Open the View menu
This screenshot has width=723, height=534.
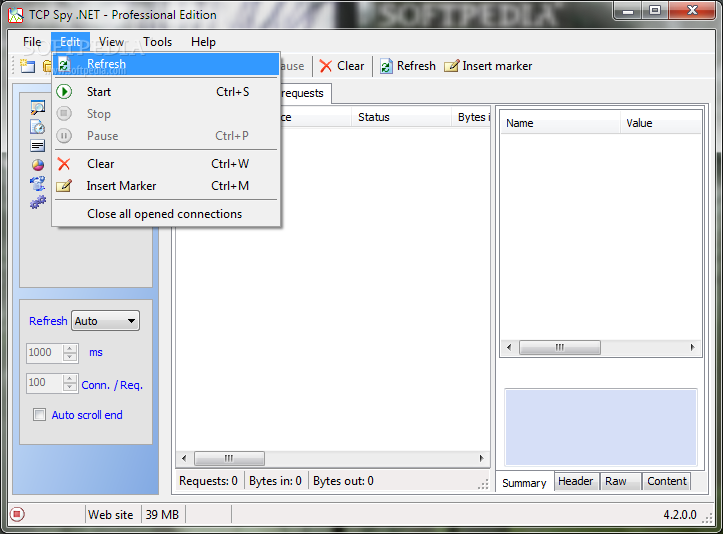pos(111,42)
